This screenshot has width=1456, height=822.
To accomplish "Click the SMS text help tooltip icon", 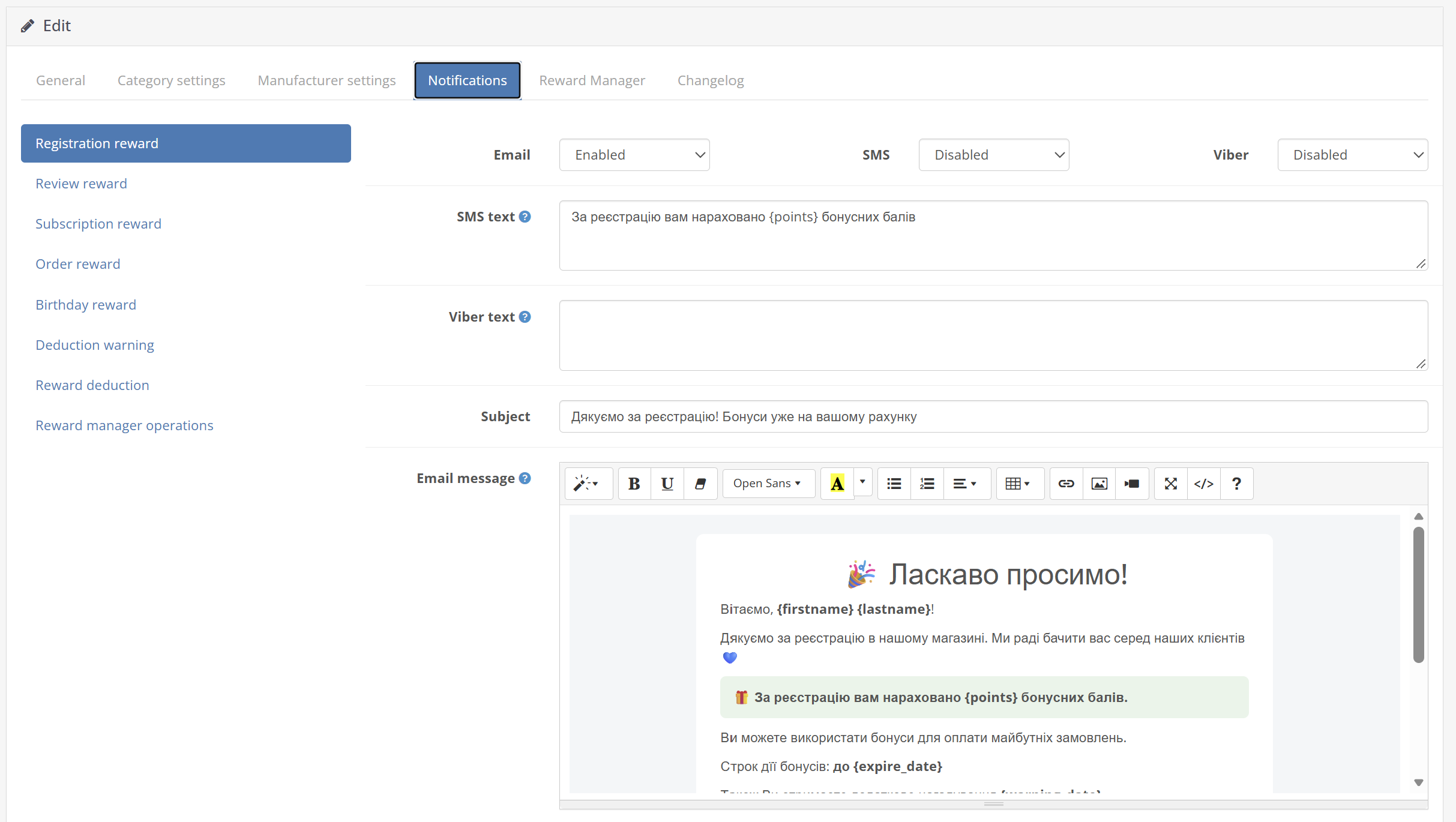I will point(525,217).
